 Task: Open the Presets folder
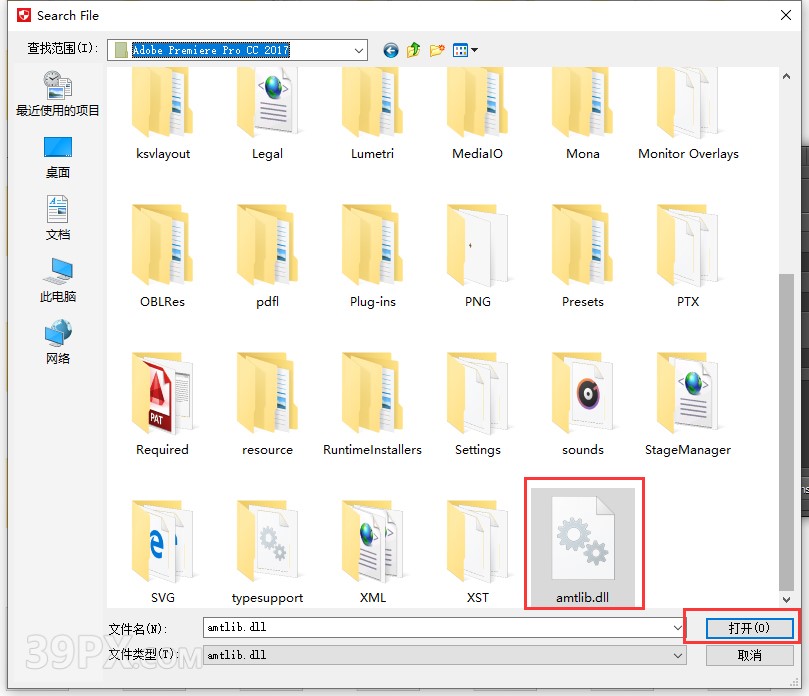(x=582, y=250)
